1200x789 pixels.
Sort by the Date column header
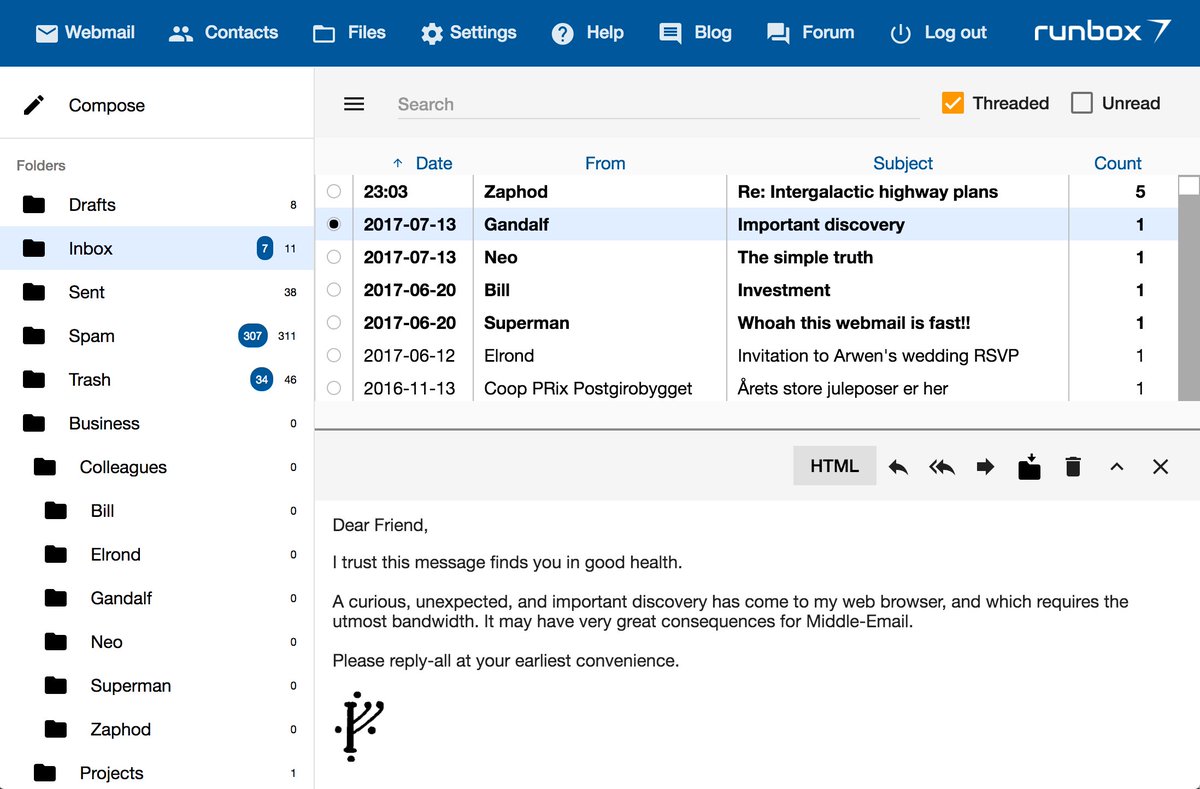[x=433, y=163]
